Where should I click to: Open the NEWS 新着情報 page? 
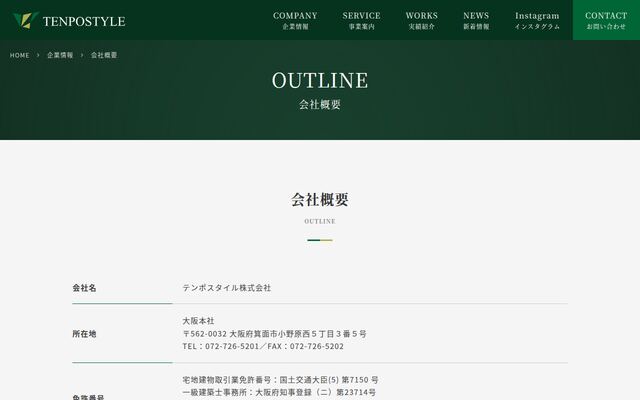pyautogui.click(x=476, y=20)
